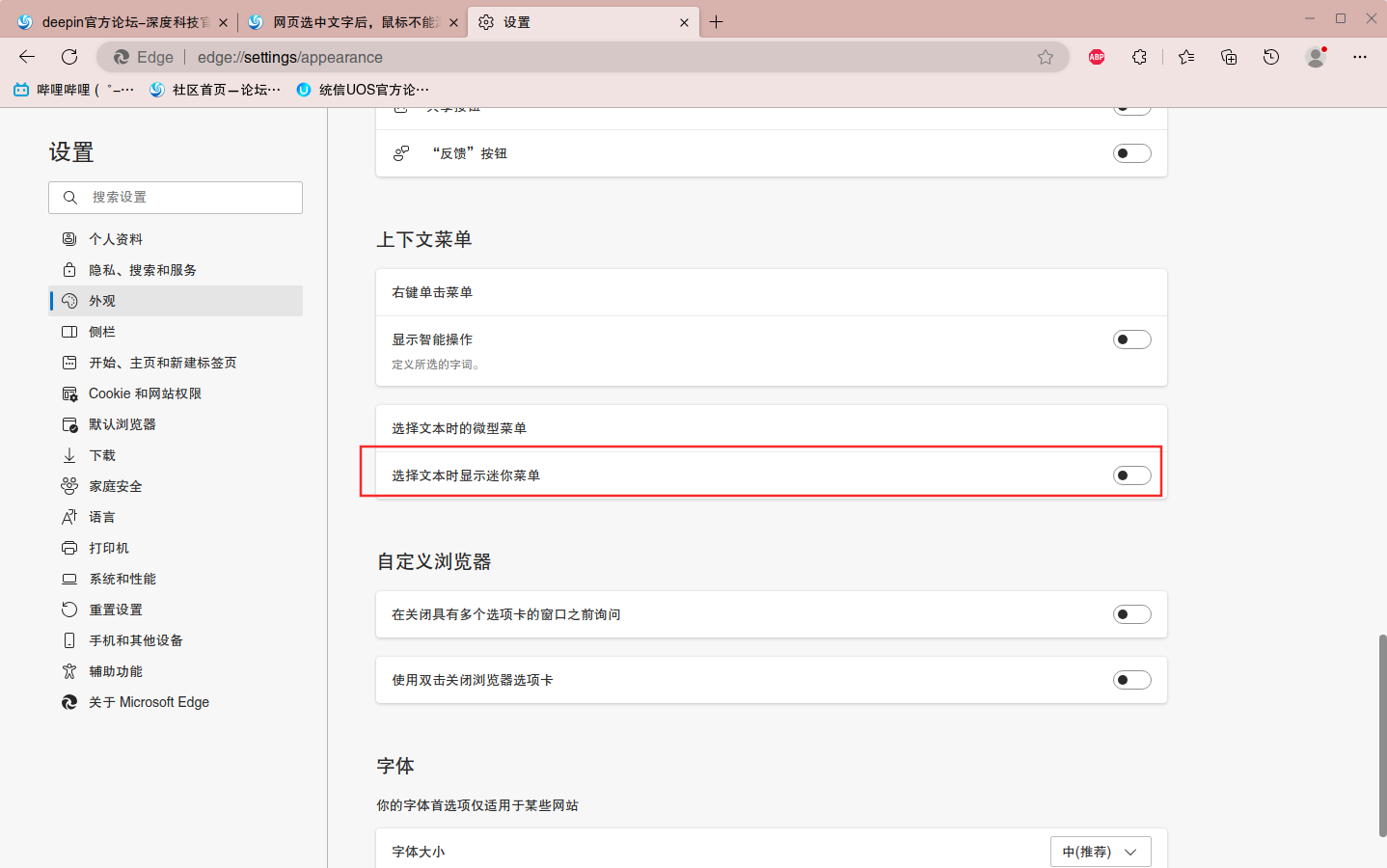
Task: Open the 哔哩哔哩 bookmark
Action: (73, 90)
